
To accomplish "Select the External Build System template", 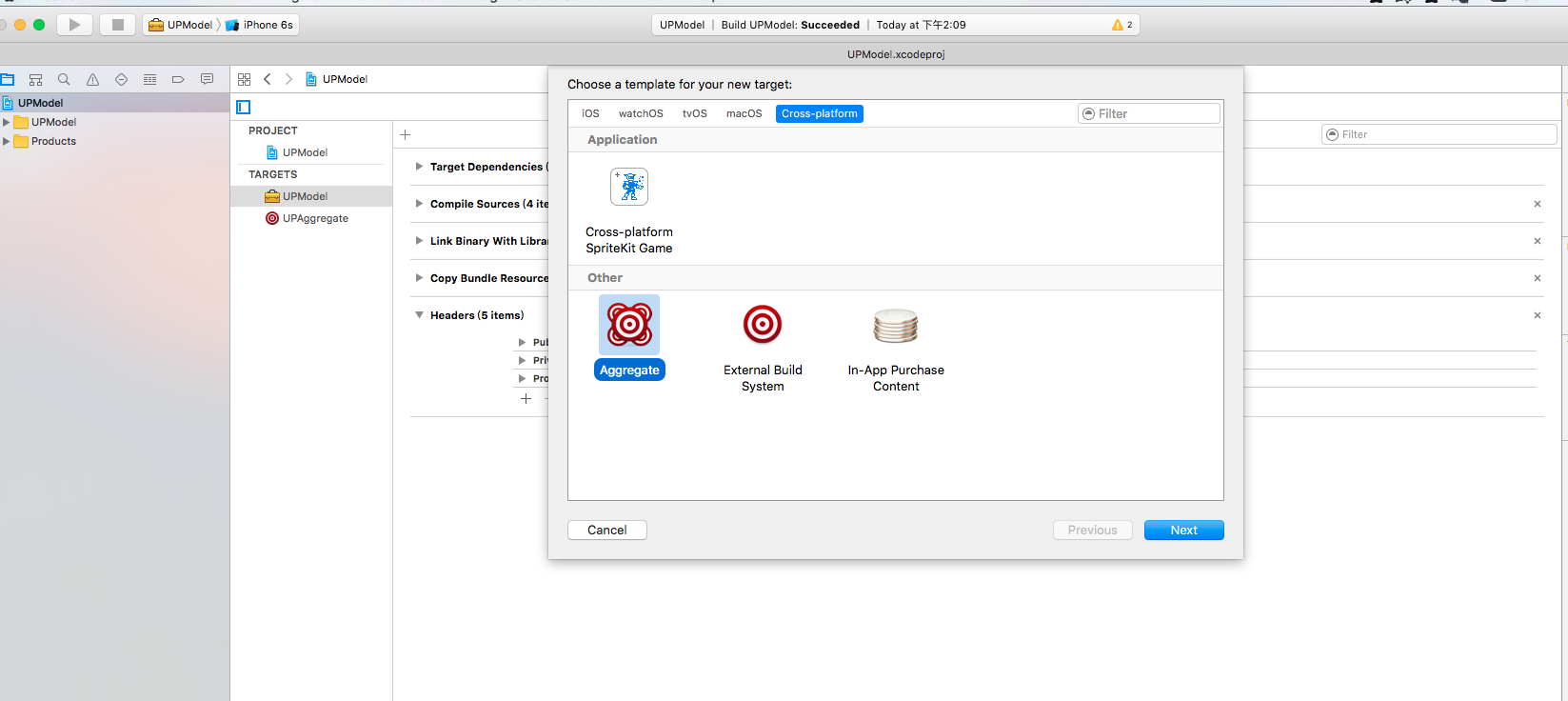I will pos(763,326).
